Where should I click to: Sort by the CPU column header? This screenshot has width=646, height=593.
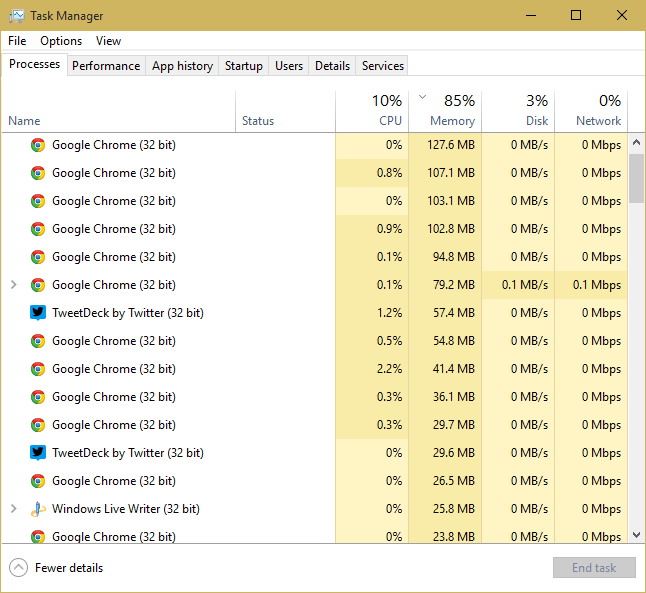tap(372, 112)
